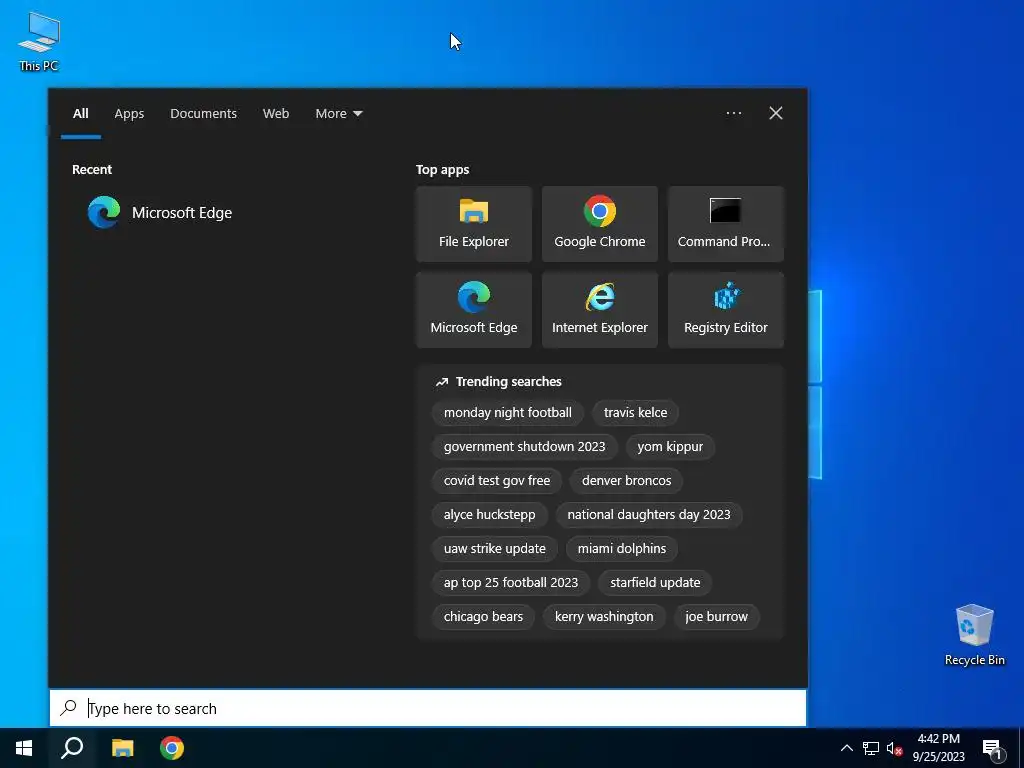1024x768 pixels.
Task: Search trending monday night football
Action: 507,413
